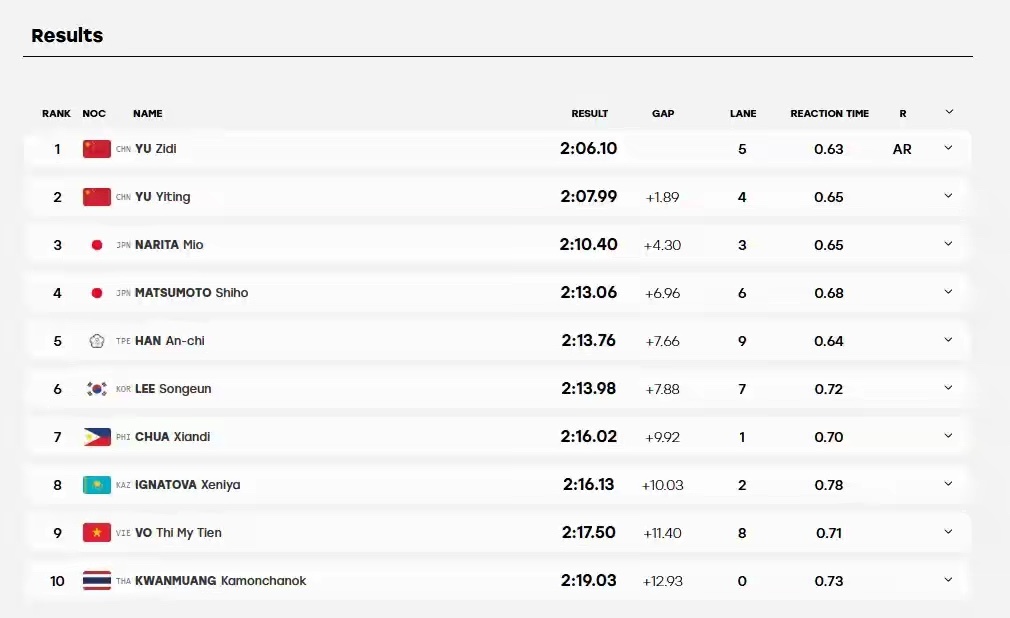Open athlete name NARITA Mio
Viewport: 1010px width, 618px height.
click(x=169, y=245)
